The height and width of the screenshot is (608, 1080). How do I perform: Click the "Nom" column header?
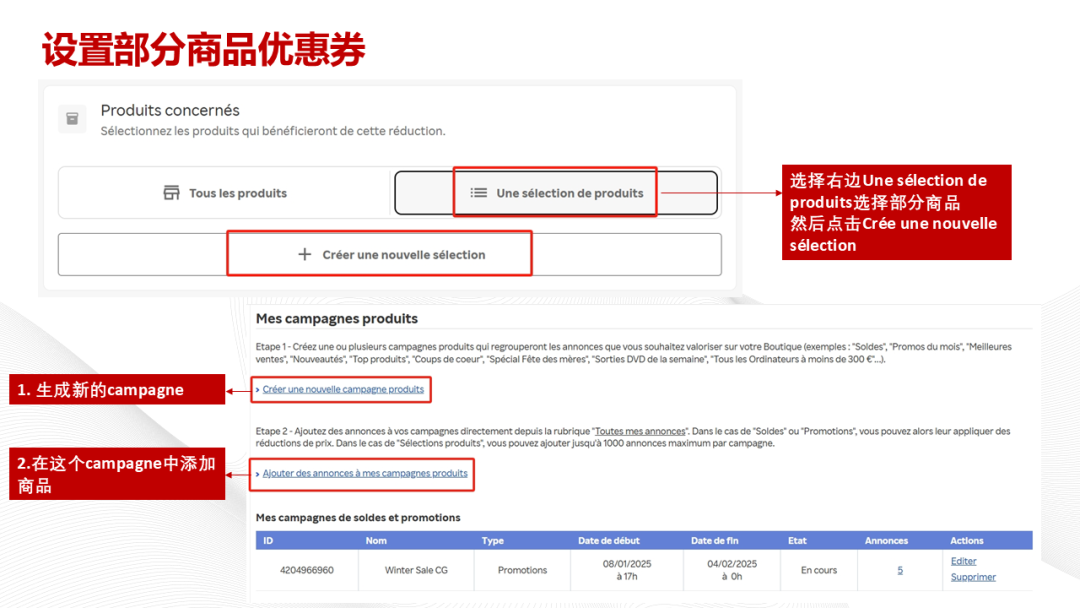pyautogui.click(x=376, y=540)
